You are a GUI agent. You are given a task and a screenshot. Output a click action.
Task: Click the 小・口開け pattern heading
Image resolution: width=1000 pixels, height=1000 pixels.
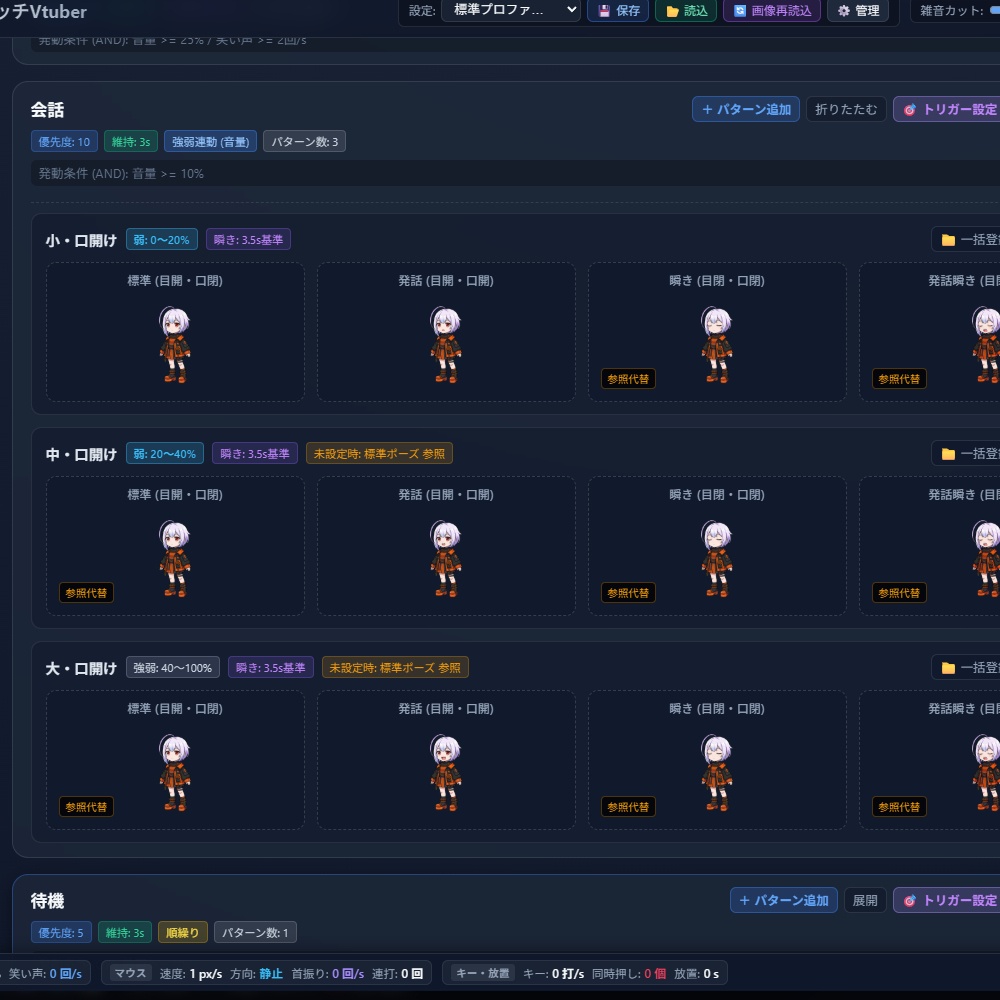(81, 240)
